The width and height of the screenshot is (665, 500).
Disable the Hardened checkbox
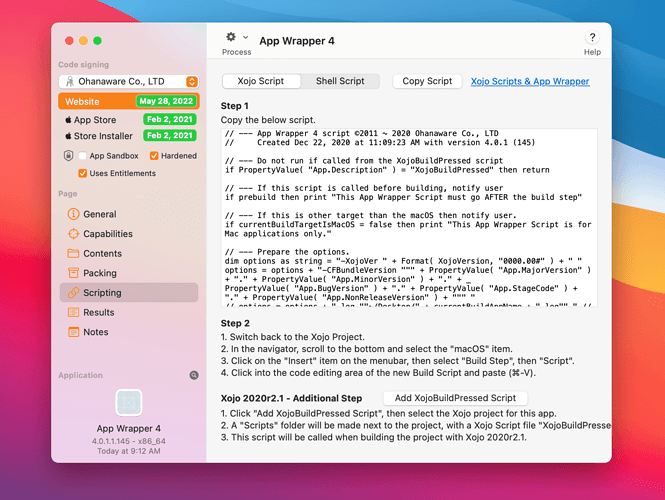coord(154,156)
